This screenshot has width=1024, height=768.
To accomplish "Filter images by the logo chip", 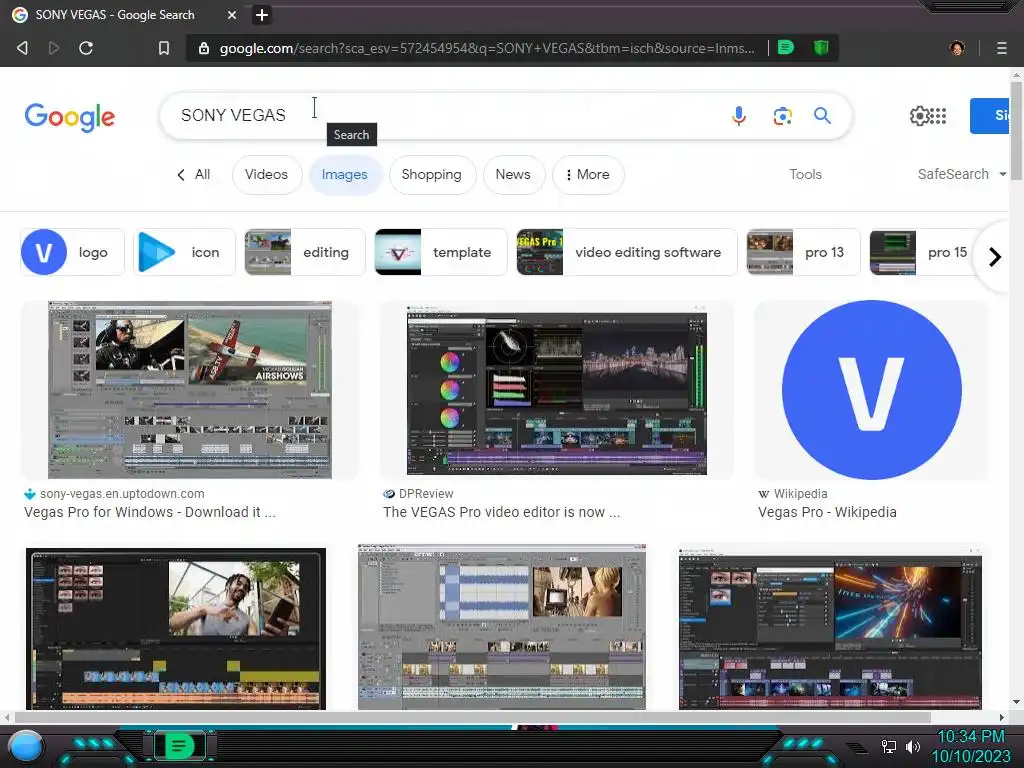I will [72, 252].
